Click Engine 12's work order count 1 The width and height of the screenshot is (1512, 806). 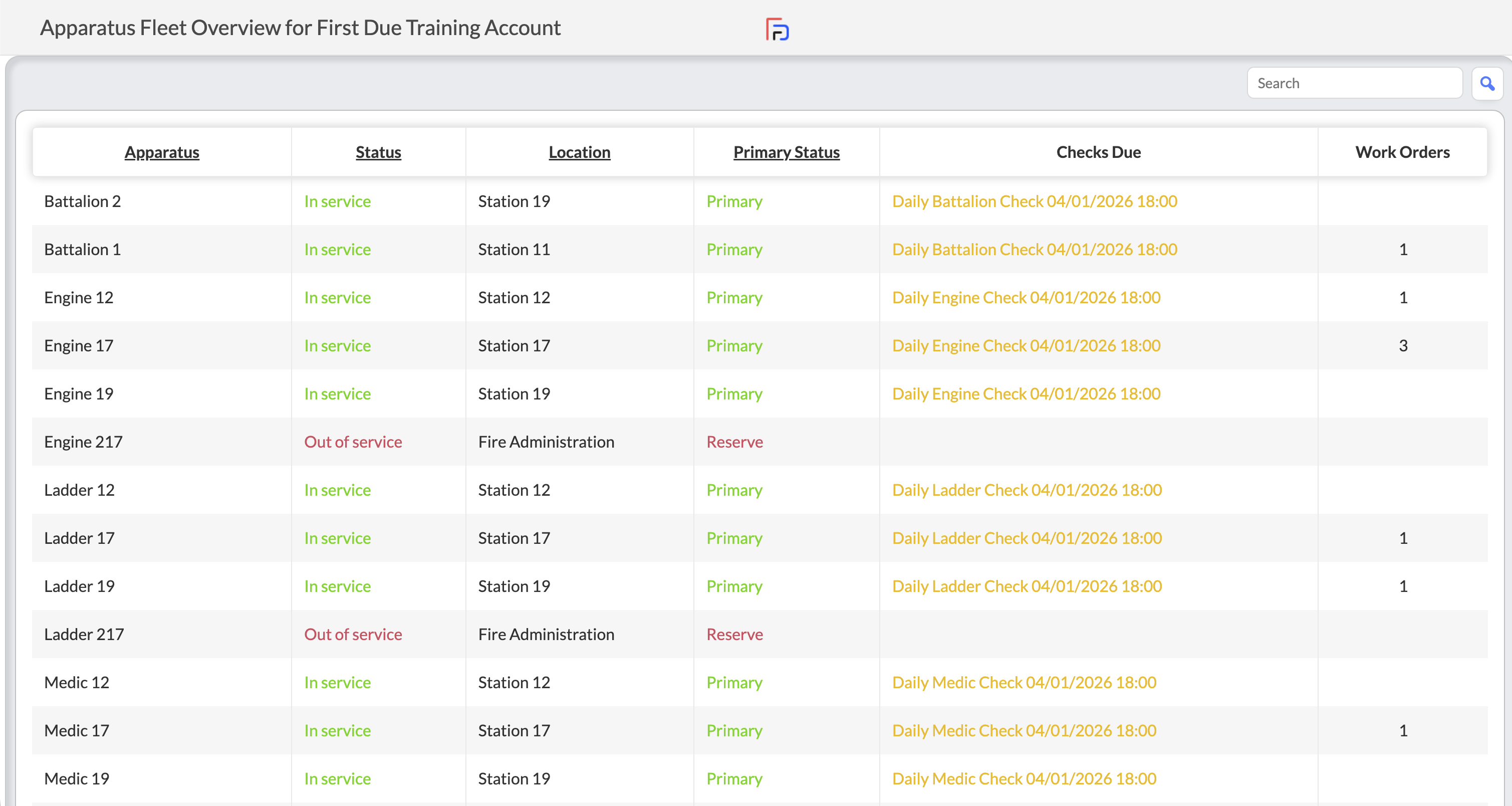1403,298
